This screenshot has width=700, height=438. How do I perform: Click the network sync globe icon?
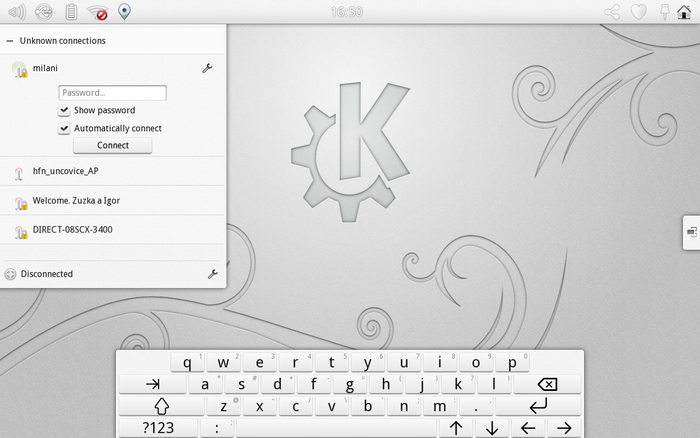coord(44,12)
